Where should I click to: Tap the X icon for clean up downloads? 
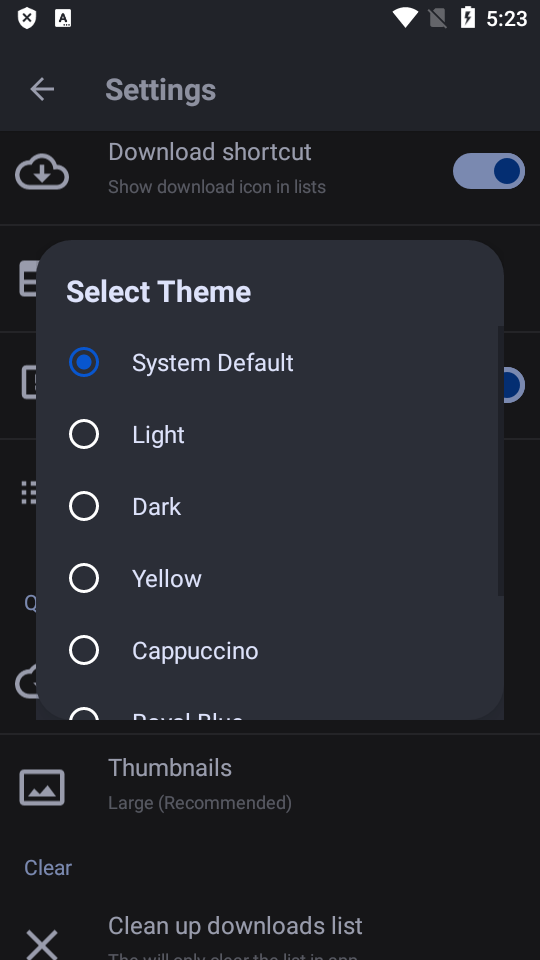pyautogui.click(x=42, y=943)
